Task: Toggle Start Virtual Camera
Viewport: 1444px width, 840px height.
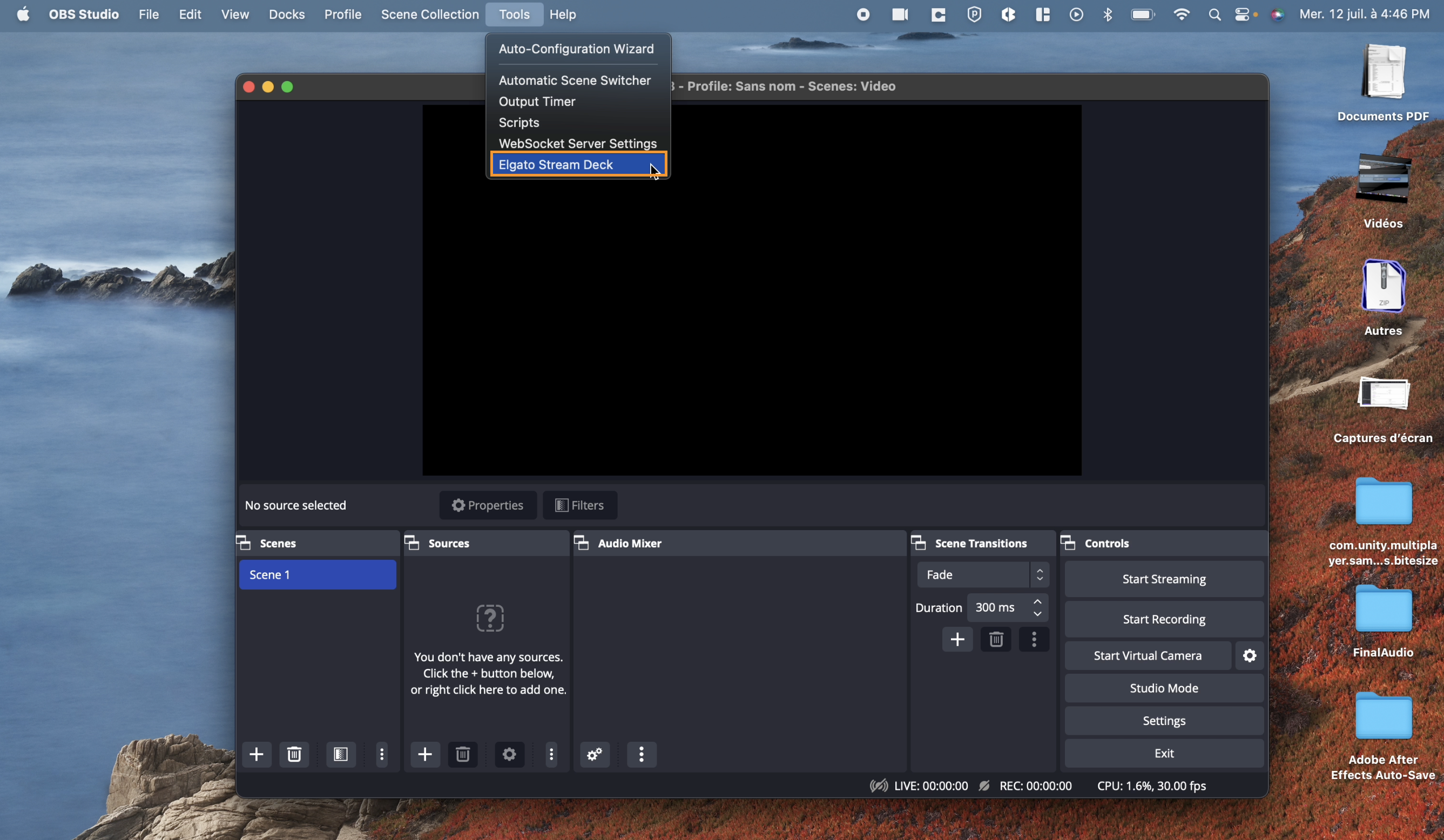Action: pos(1147,655)
